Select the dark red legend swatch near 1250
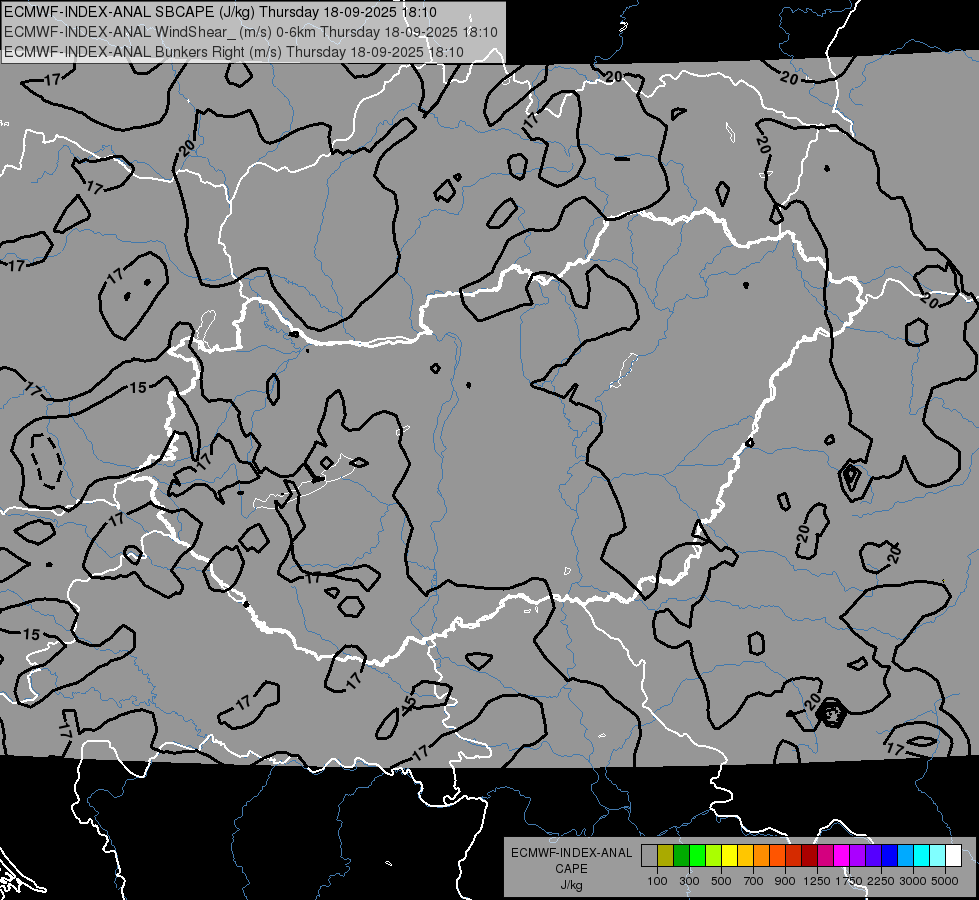 (x=809, y=856)
